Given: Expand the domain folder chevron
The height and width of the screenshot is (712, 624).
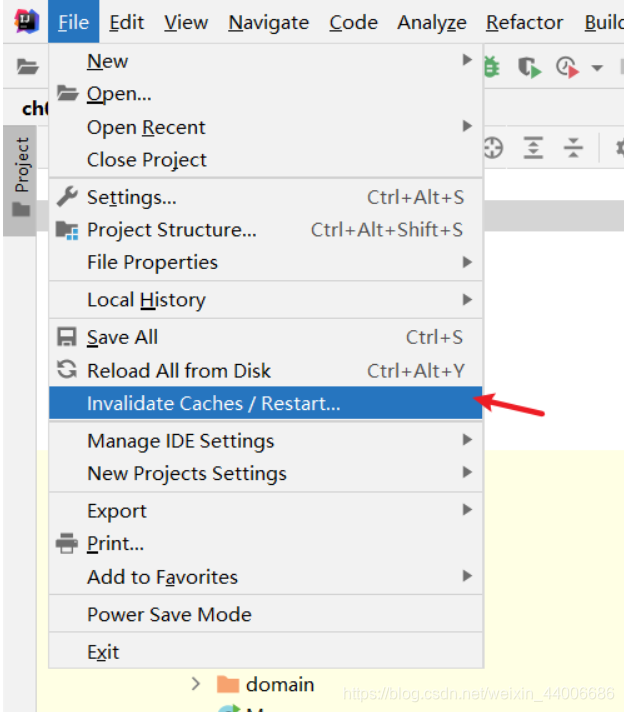Looking at the screenshot, I should (x=196, y=684).
